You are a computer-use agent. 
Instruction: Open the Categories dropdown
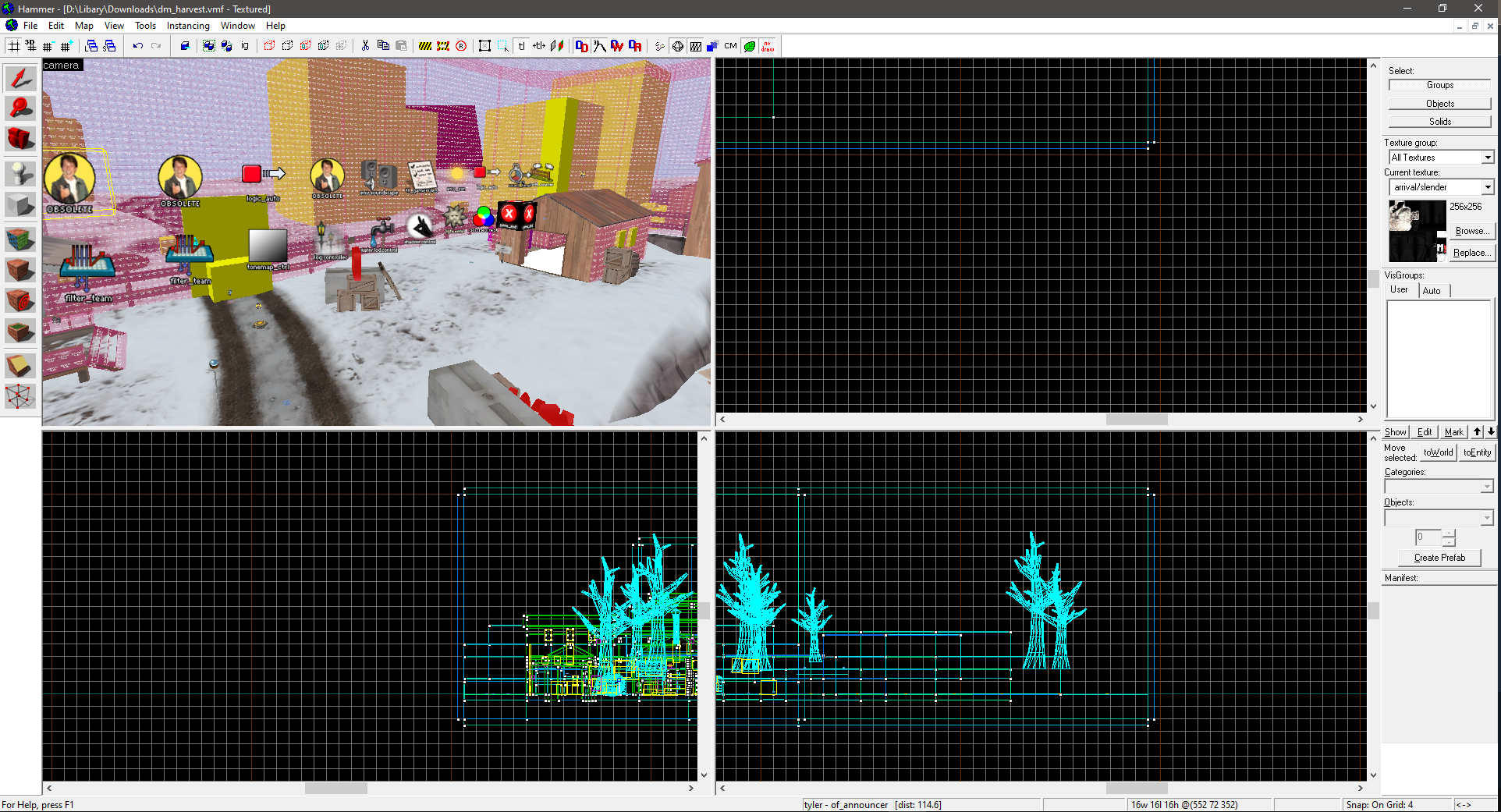[1487, 487]
